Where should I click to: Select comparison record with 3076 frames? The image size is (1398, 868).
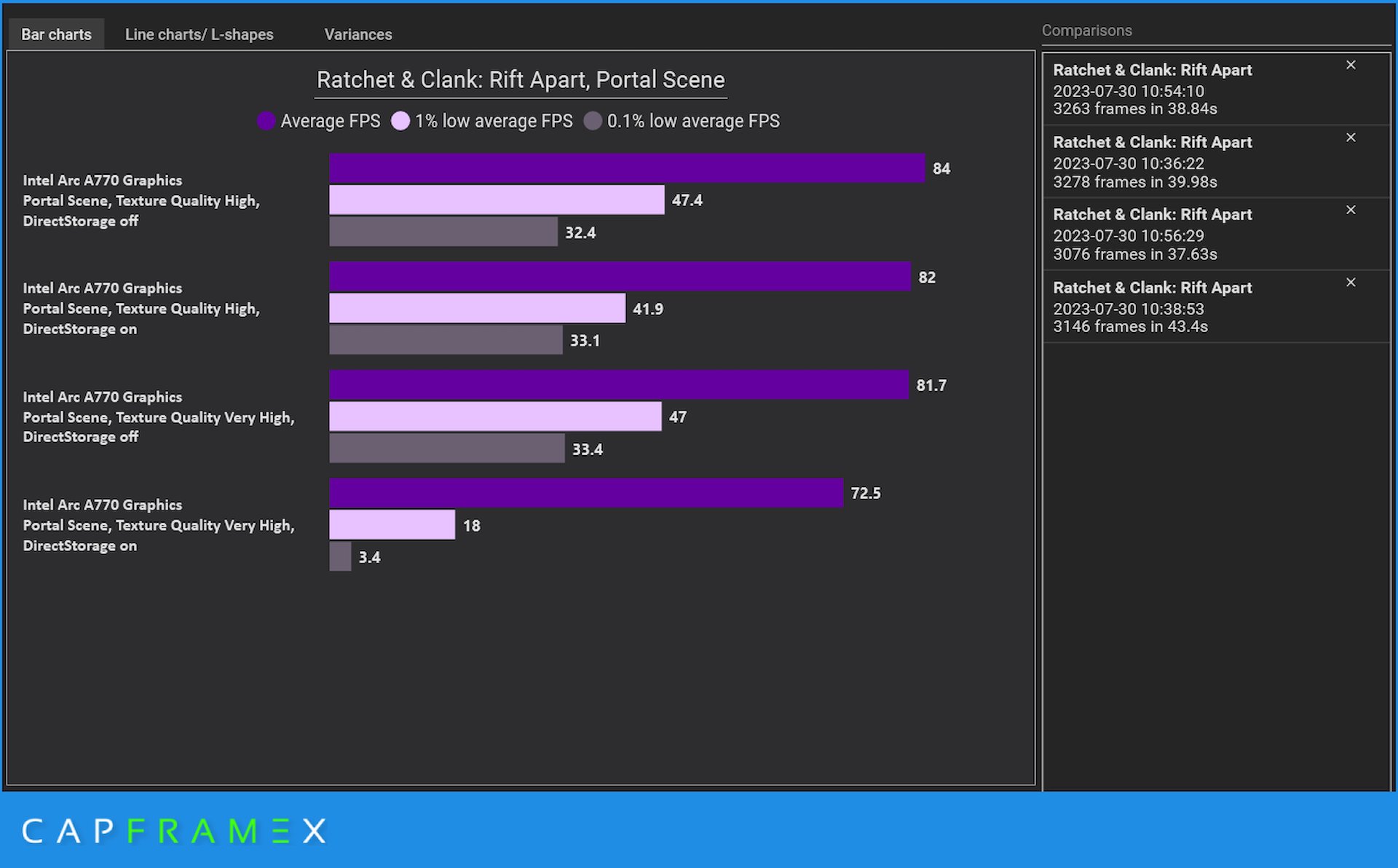click(x=1216, y=234)
